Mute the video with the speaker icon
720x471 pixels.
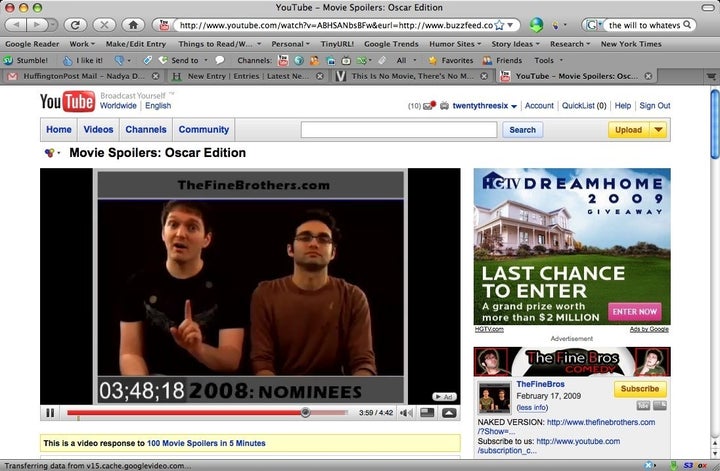click(405, 413)
